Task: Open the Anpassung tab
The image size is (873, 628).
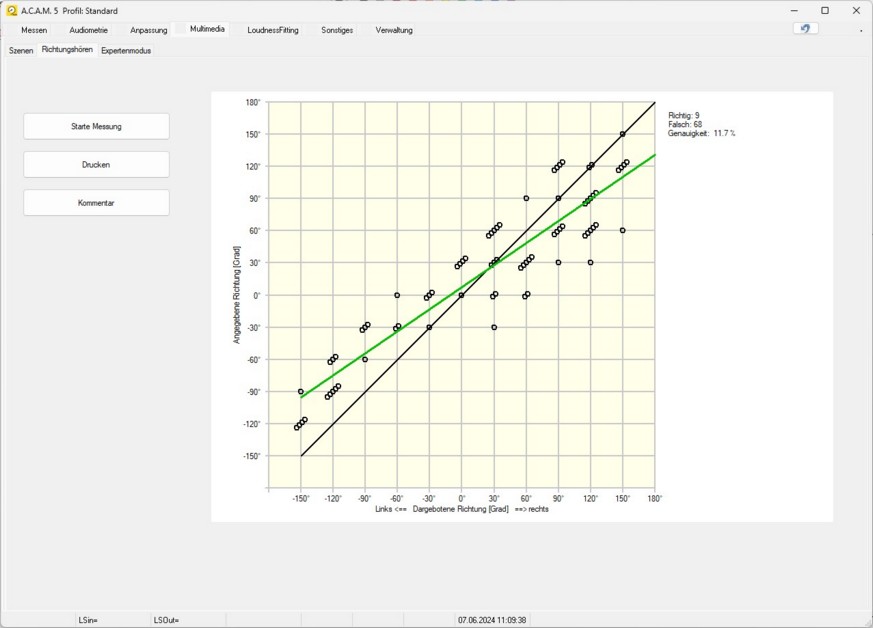Action: [x=148, y=30]
